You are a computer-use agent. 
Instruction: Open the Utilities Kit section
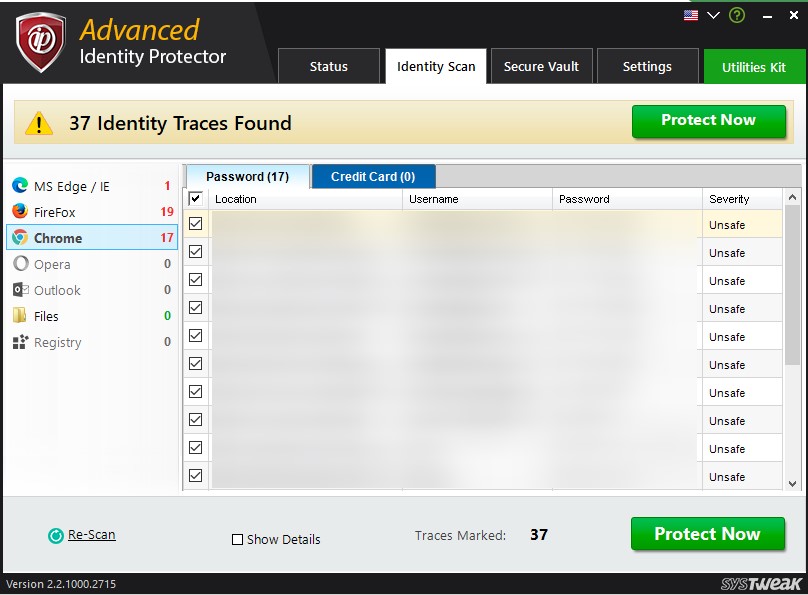754,66
